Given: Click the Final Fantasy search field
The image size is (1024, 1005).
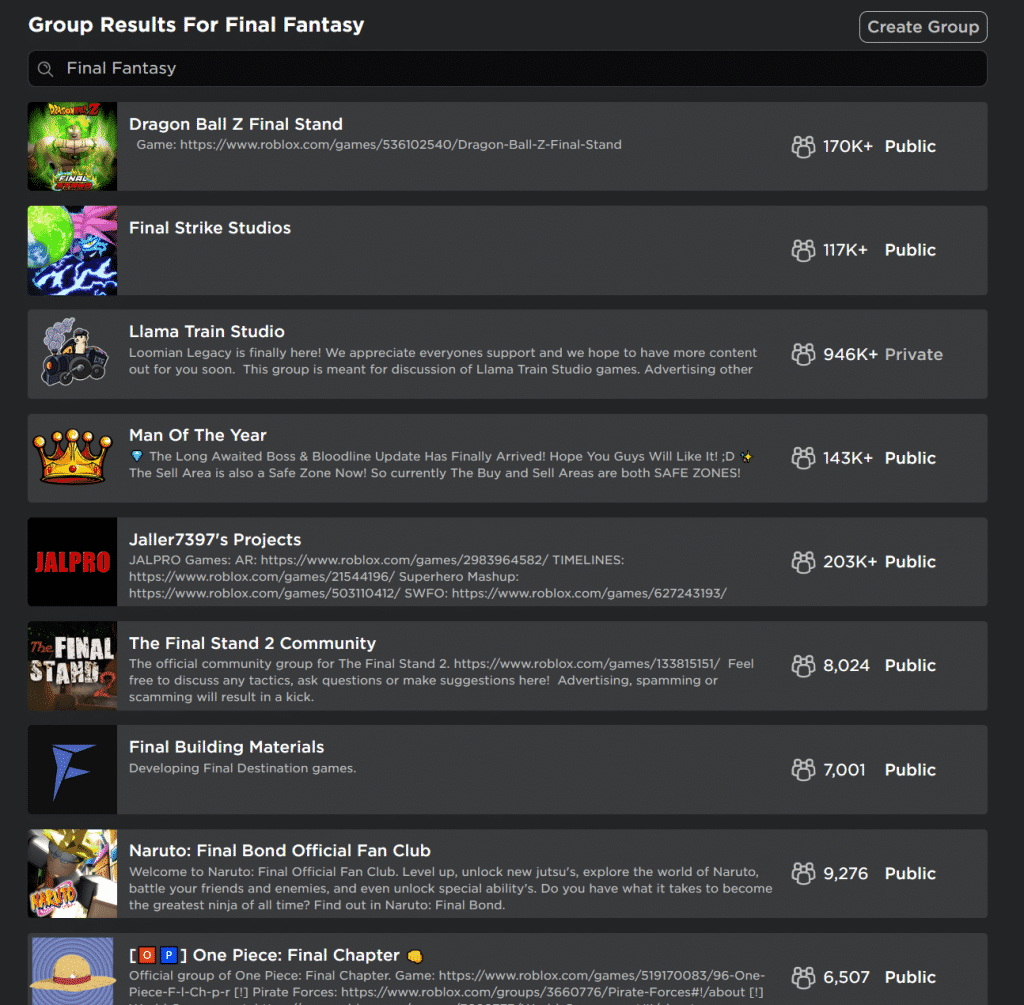Looking at the screenshot, I should [500, 69].
